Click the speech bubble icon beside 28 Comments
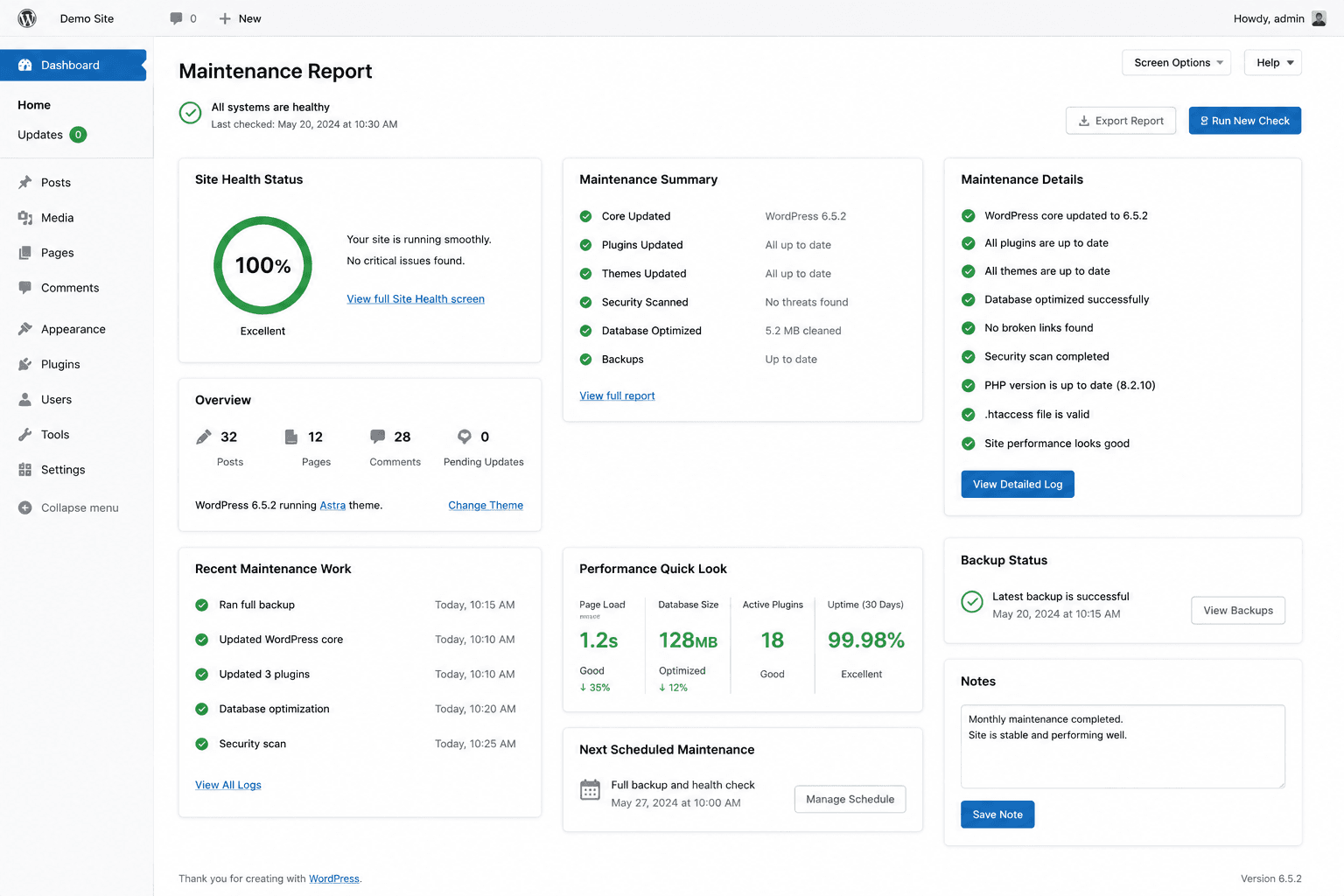 [377, 437]
